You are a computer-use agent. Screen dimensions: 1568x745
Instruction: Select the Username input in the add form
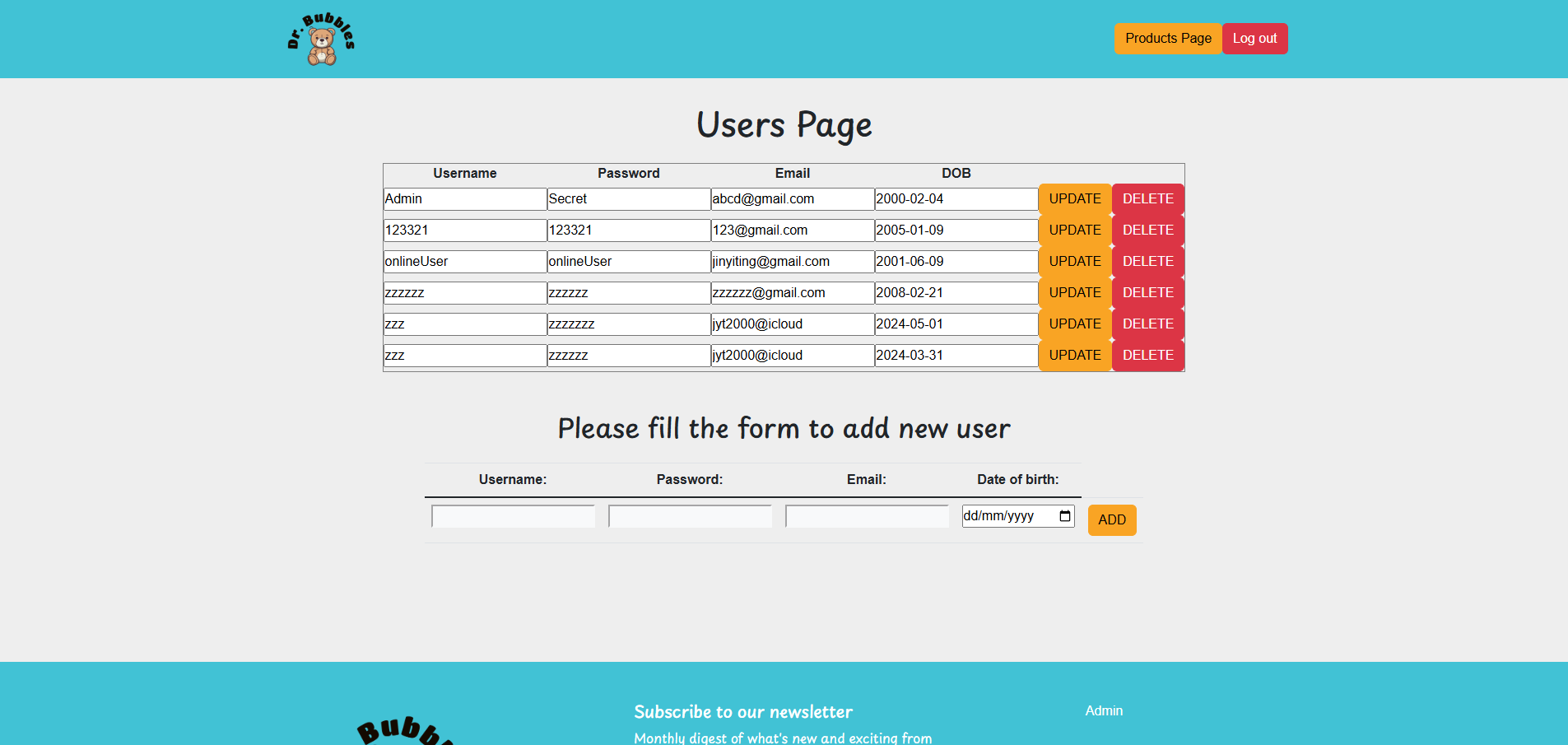512,516
